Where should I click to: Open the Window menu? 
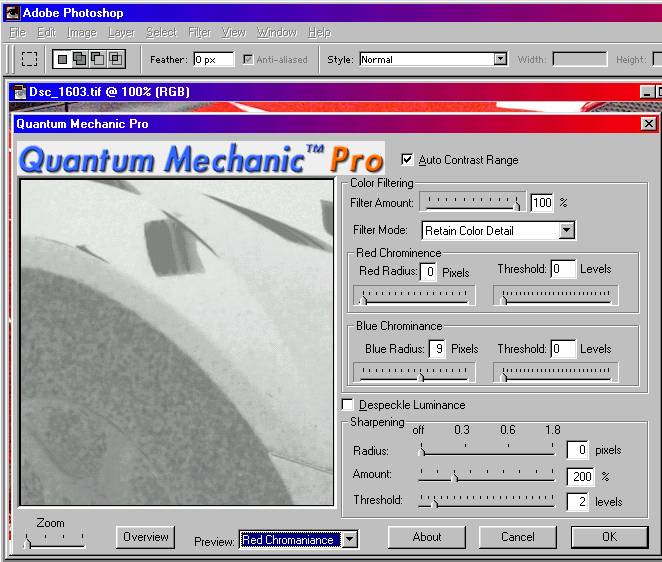click(277, 33)
